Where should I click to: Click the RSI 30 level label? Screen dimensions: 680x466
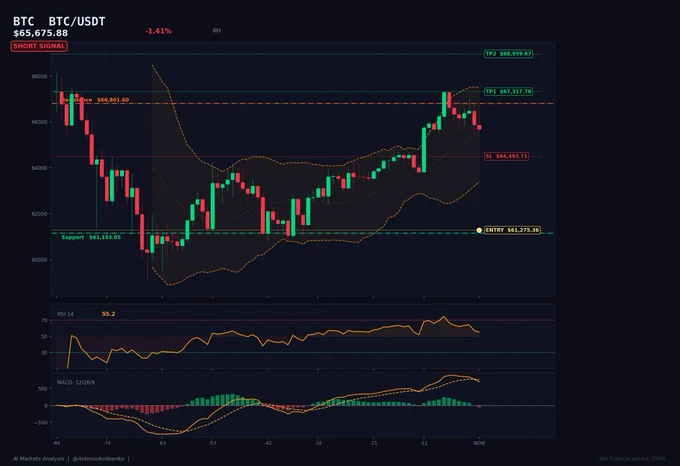(x=44, y=353)
